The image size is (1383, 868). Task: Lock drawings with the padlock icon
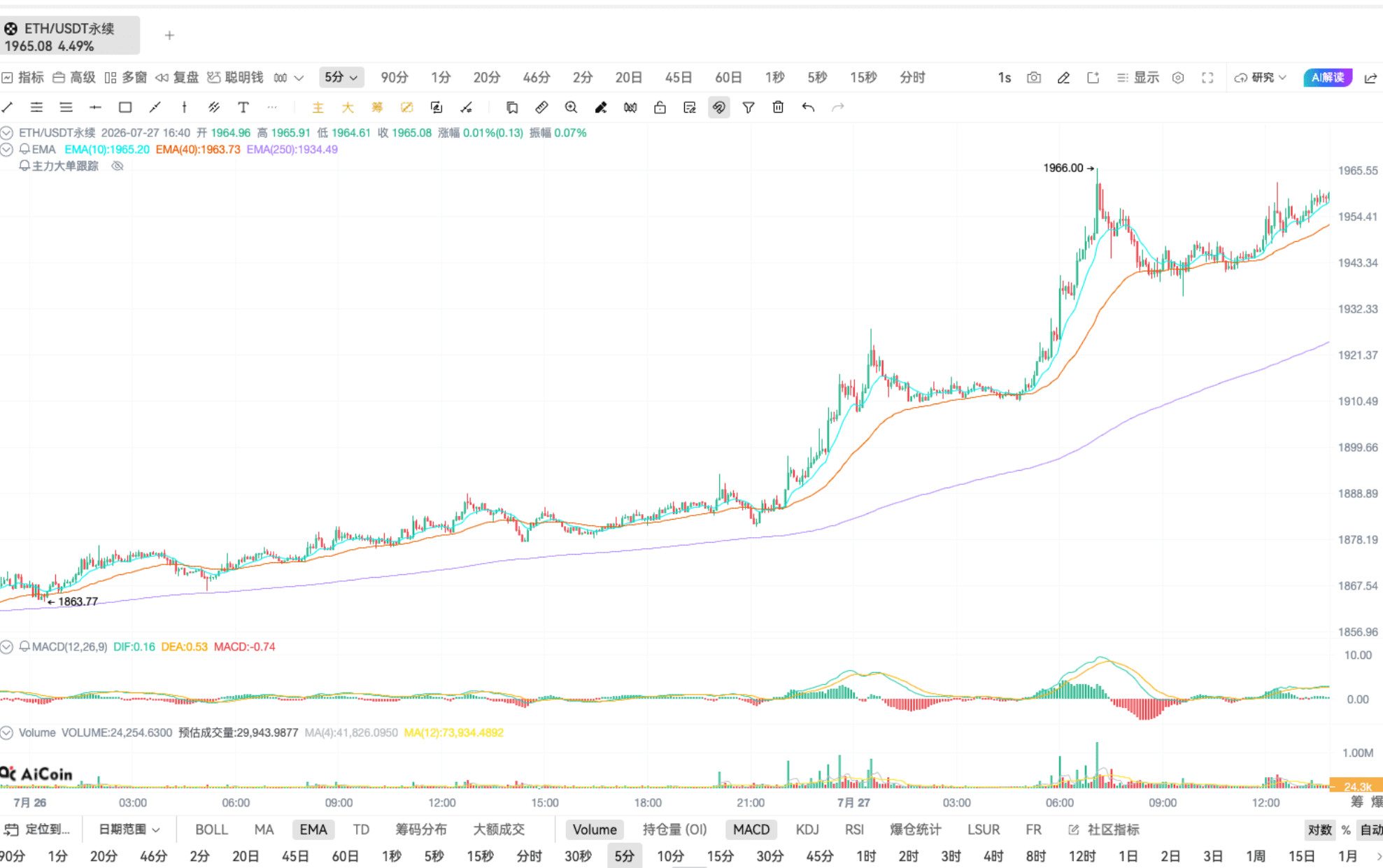click(660, 107)
